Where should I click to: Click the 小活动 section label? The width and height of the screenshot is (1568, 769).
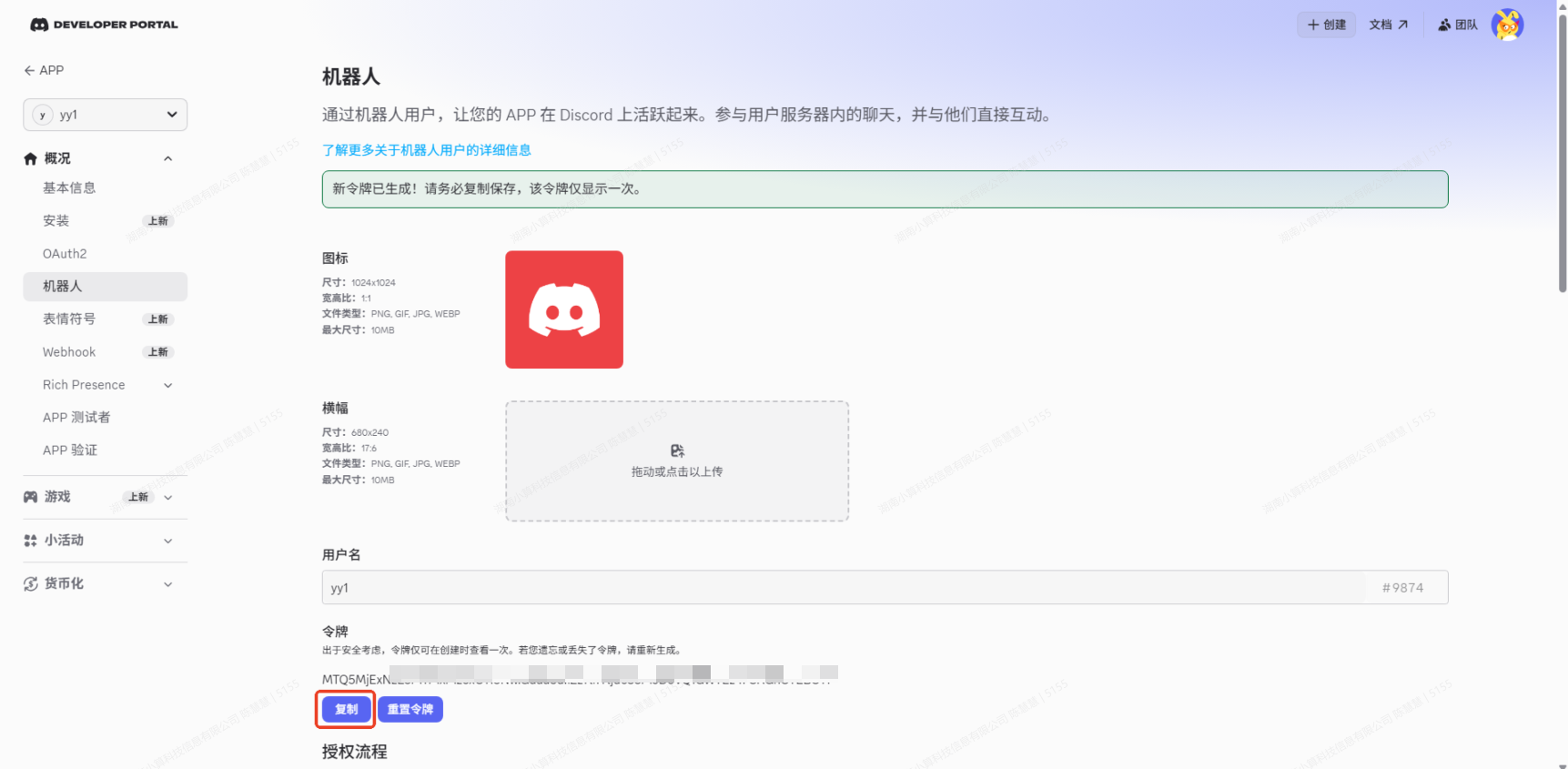pyautogui.click(x=64, y=541)
